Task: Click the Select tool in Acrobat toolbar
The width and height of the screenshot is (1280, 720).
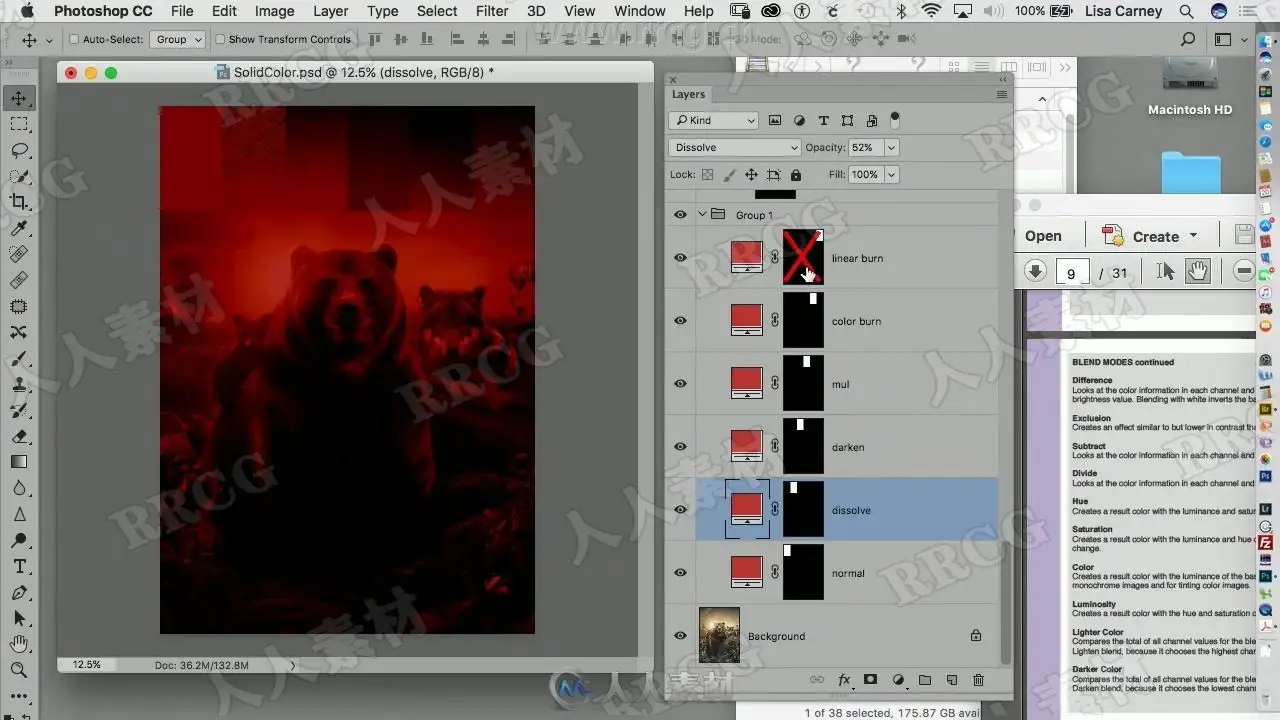Action: point(1165,271)
